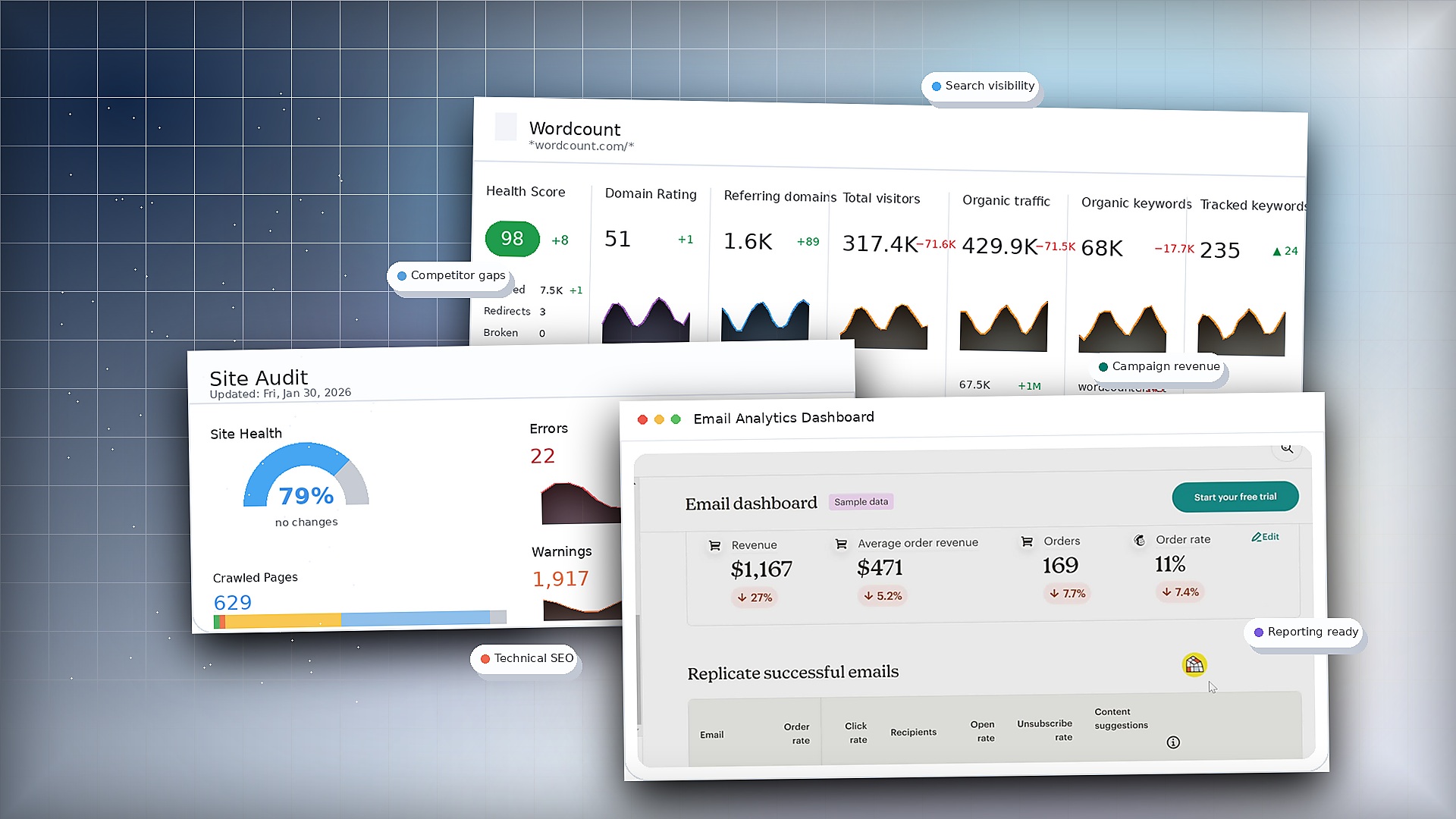Click the Reporting ready tag
1456x819 pixels.
coord(1304,632)
